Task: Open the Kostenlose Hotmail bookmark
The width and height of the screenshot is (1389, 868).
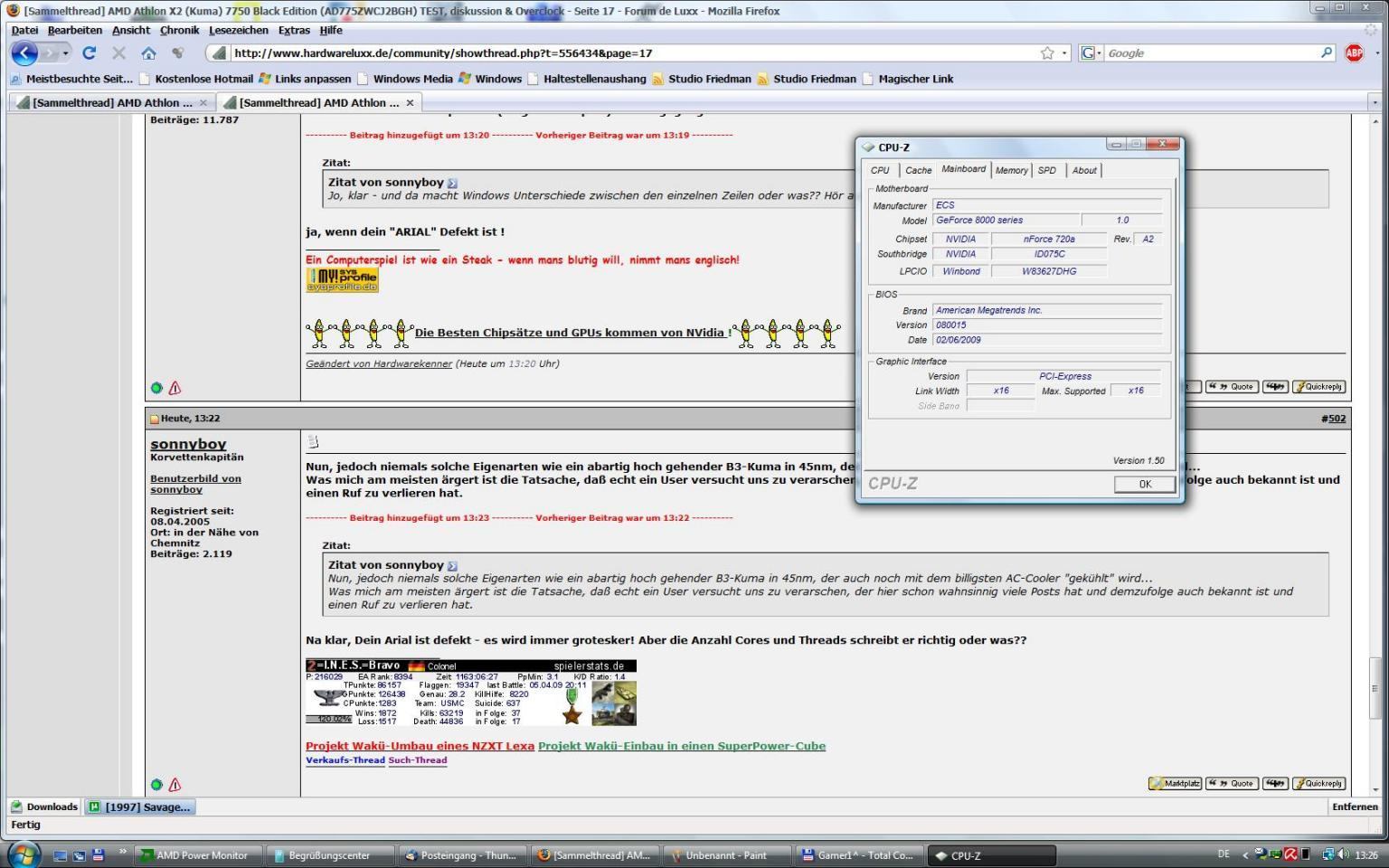Action: point(196,79)
